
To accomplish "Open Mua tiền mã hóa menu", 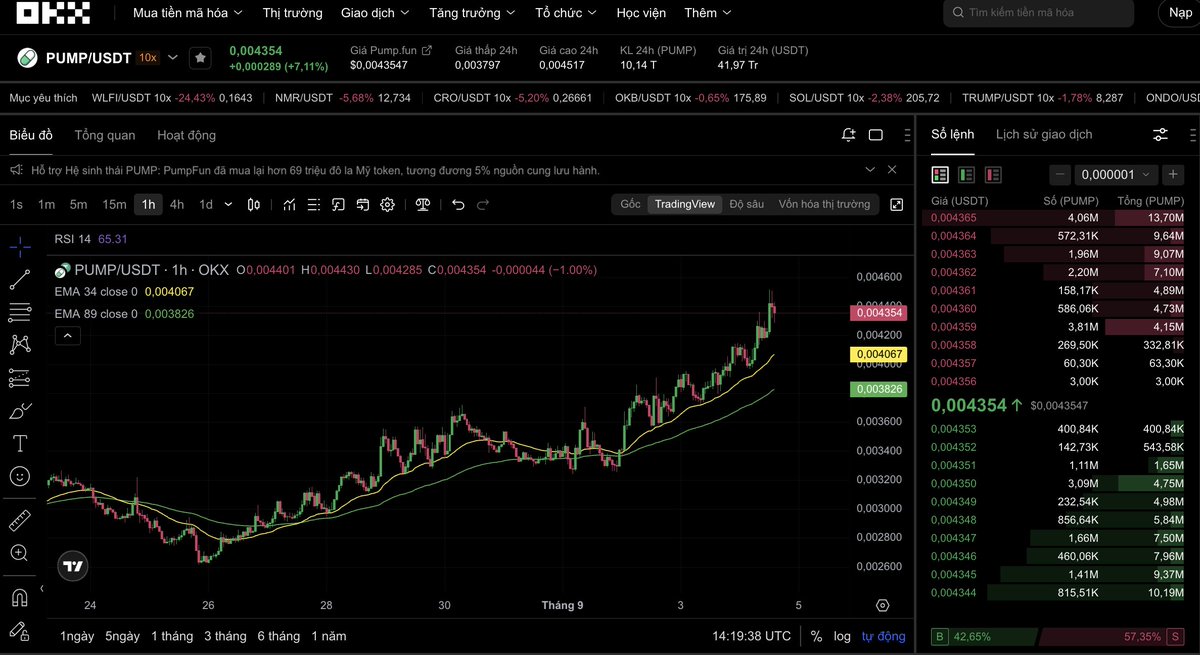I will (x=188, y=13).
